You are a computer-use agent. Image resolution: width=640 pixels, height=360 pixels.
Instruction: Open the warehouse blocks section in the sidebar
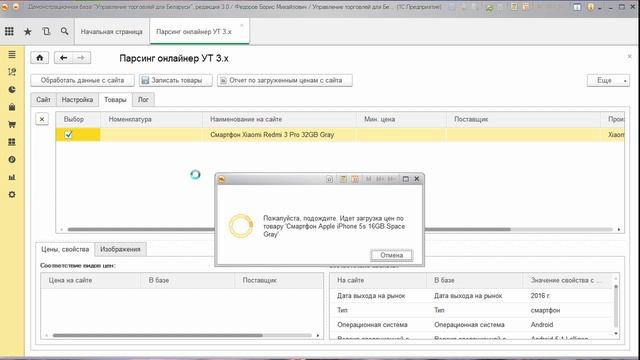[x=12, y=142]
